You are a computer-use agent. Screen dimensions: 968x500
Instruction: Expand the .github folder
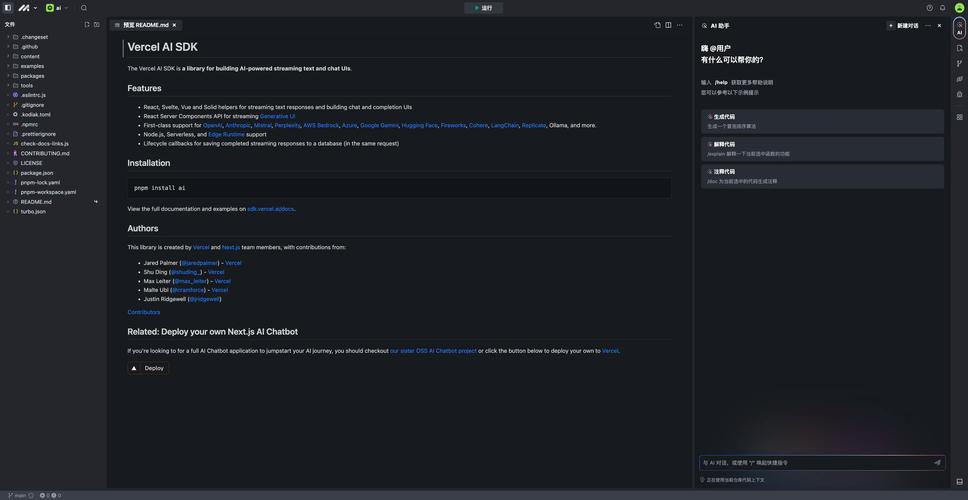point(53,47)
